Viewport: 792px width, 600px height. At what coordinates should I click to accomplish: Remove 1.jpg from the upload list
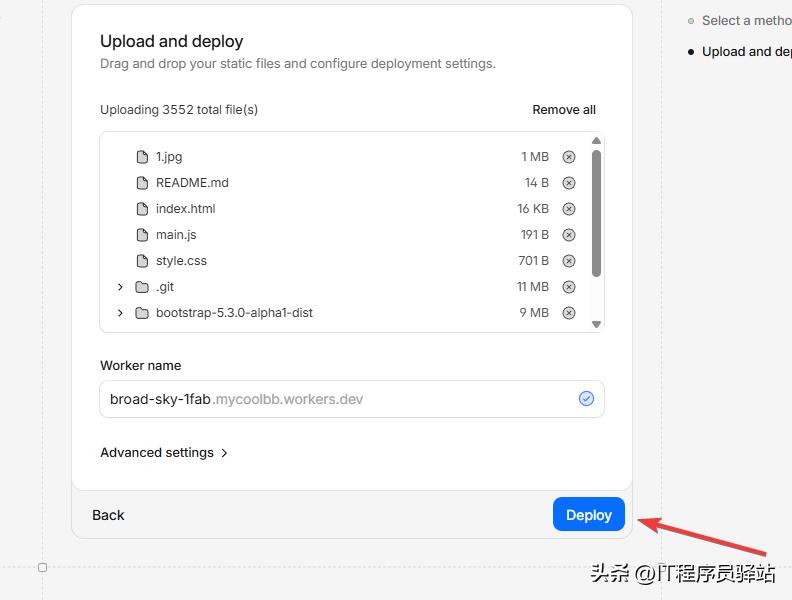click(x=569, y=157)
